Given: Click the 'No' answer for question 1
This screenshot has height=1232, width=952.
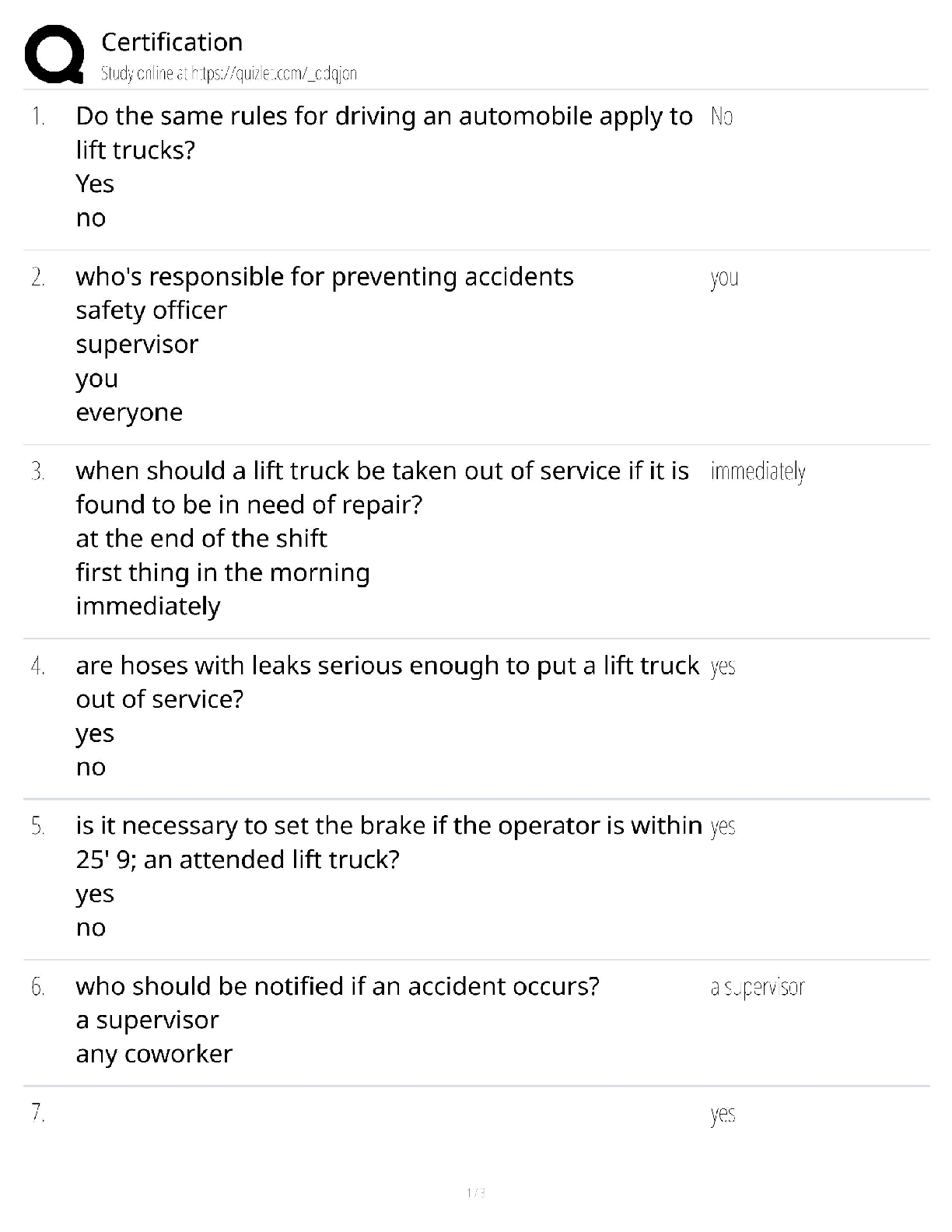Looking at the screenshot, I should click(x=721, y=117).
